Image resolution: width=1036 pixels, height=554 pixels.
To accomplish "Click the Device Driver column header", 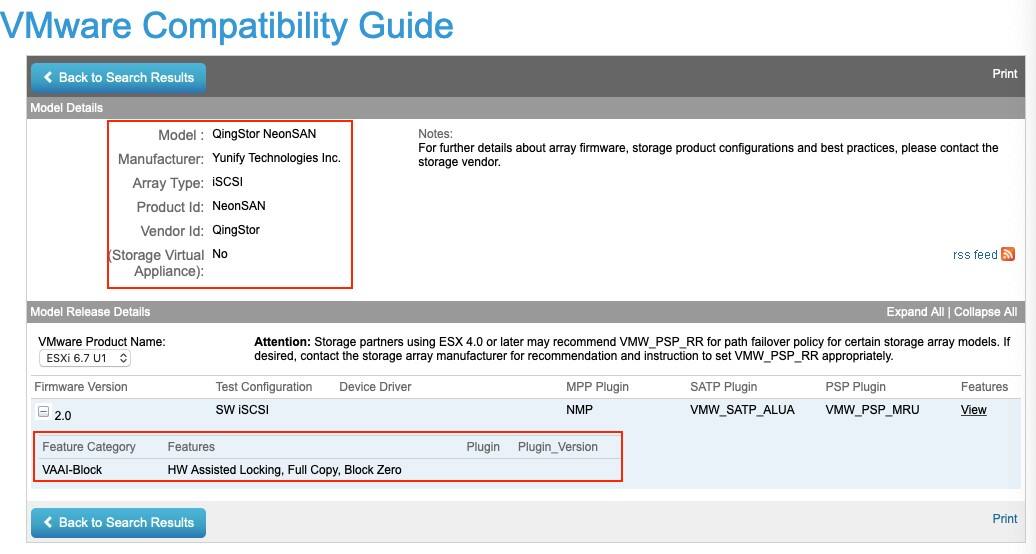I will click(375, 387).
